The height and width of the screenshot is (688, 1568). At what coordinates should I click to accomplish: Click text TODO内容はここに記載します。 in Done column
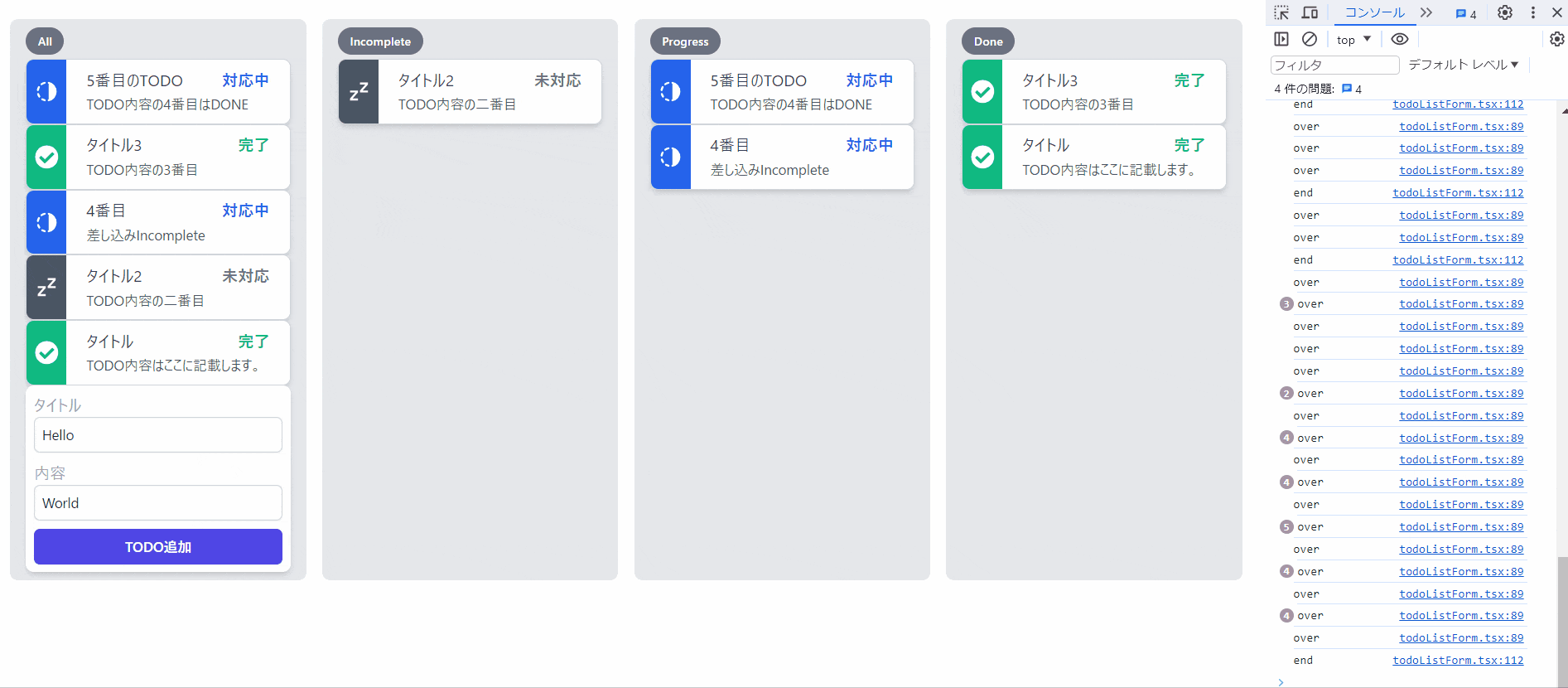(1108, 170)
